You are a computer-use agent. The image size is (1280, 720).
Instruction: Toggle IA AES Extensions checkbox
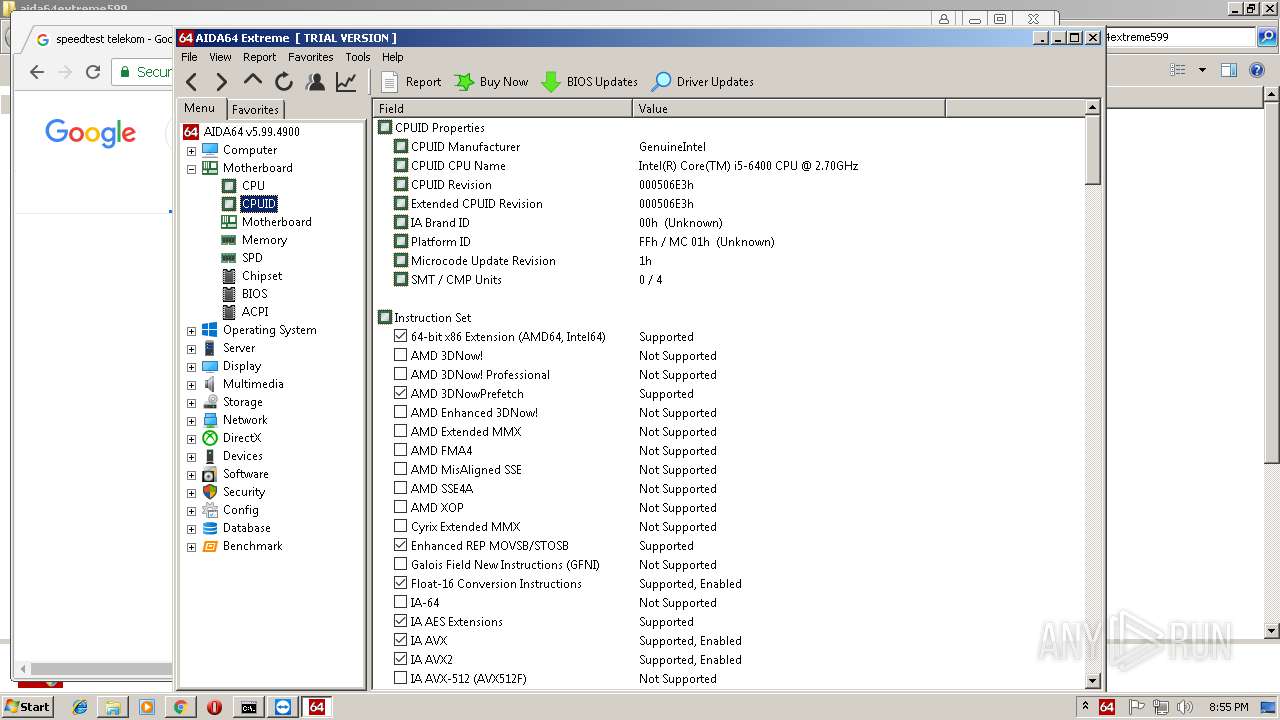401,621
